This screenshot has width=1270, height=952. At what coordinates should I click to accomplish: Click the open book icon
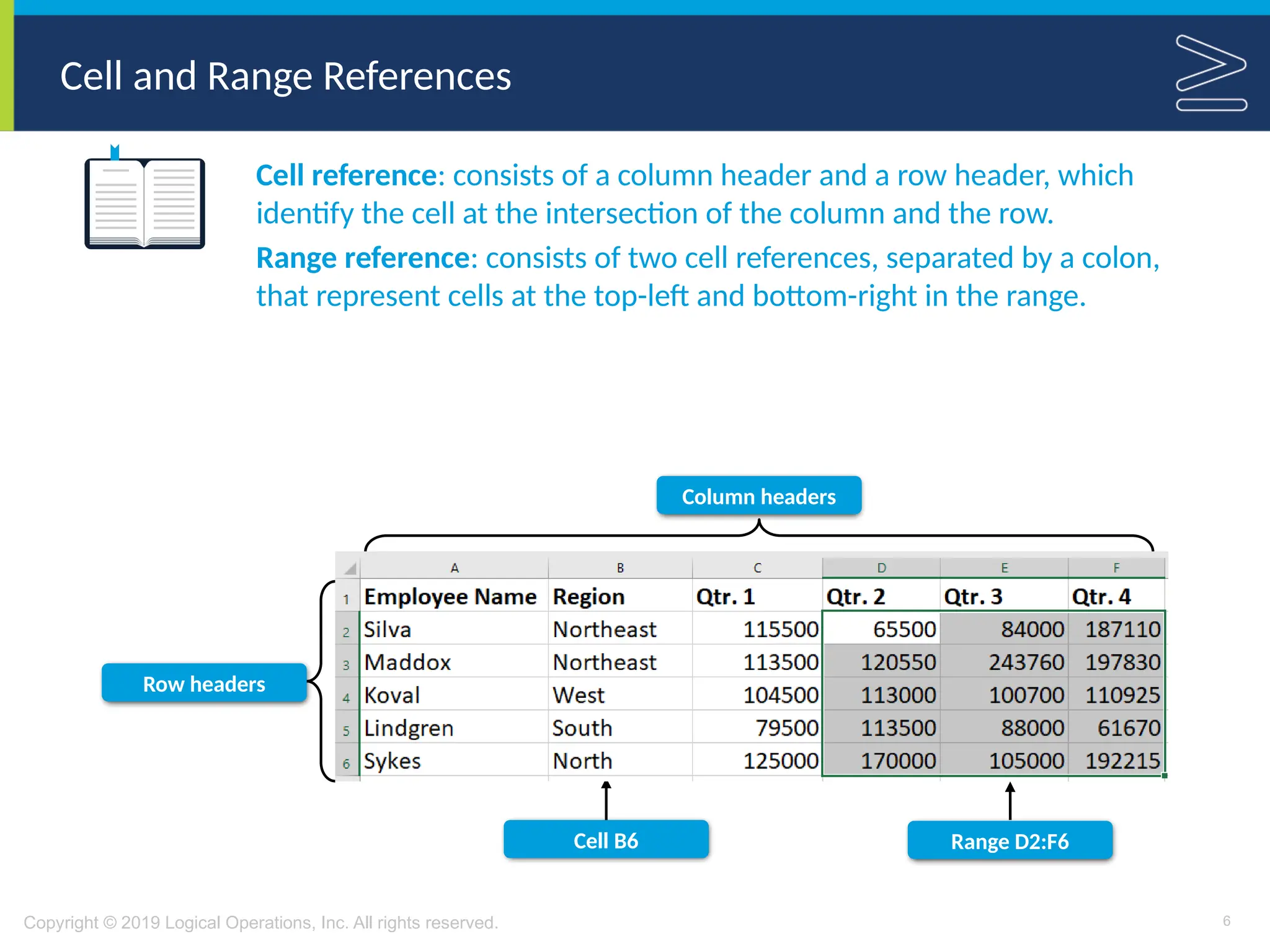pos(144,197)
